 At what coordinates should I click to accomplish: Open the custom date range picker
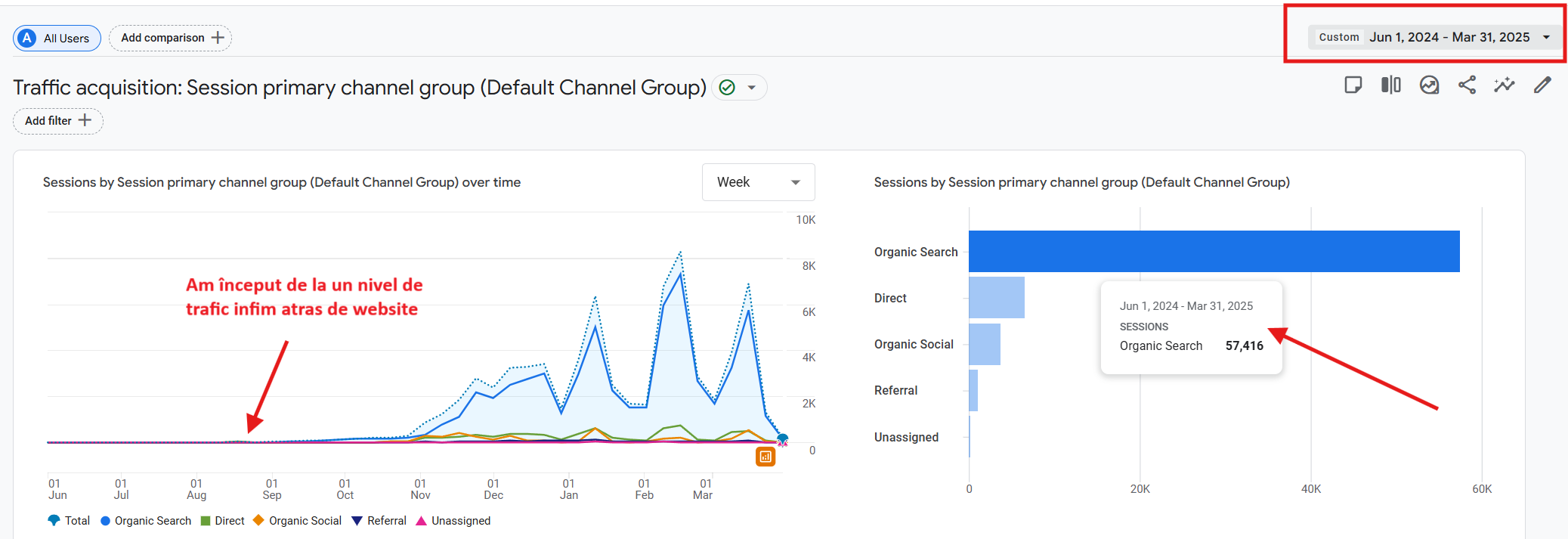pos(1434,37)
